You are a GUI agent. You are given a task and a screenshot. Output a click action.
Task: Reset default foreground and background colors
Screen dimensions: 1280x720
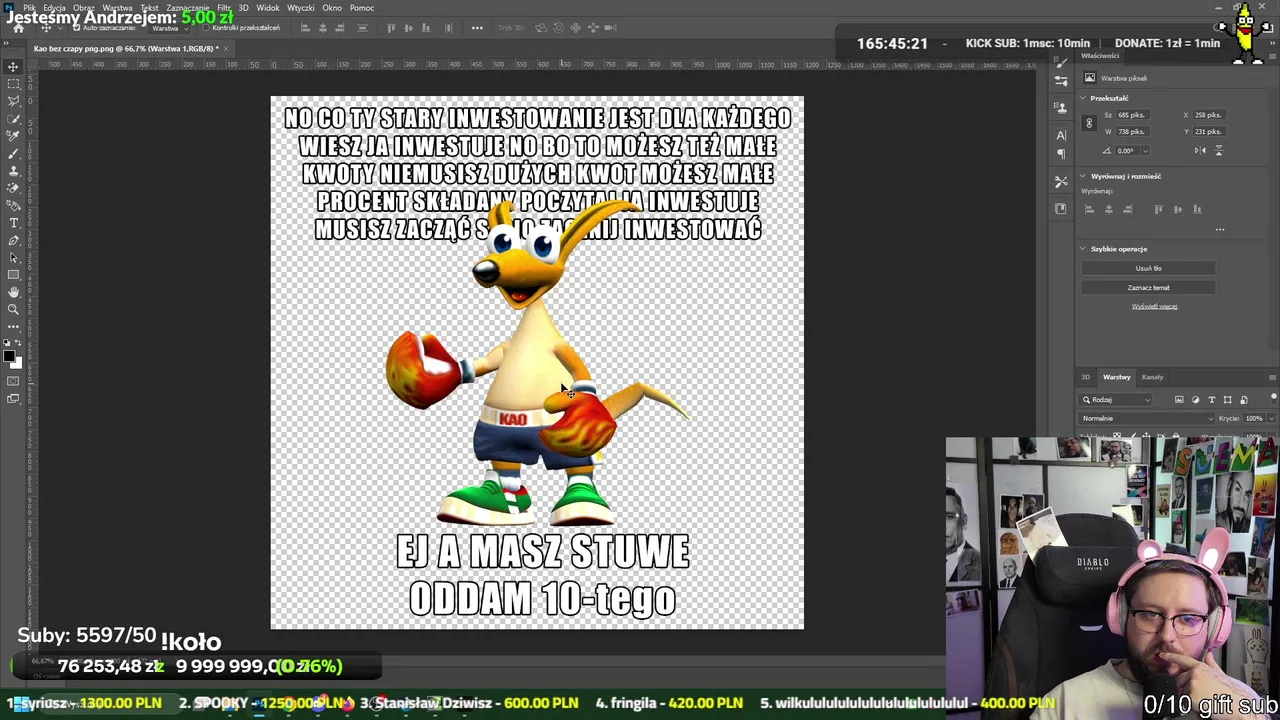tap(8, 343)
